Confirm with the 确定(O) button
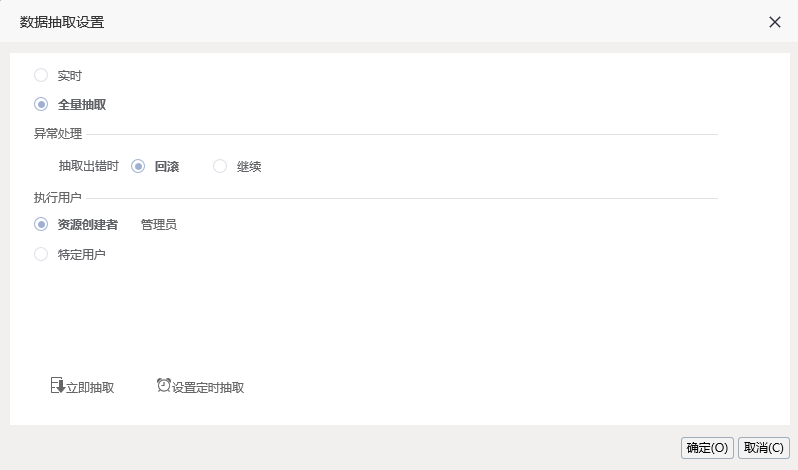The width and height of the screenshot is (798, 470). tap(707, 448)
